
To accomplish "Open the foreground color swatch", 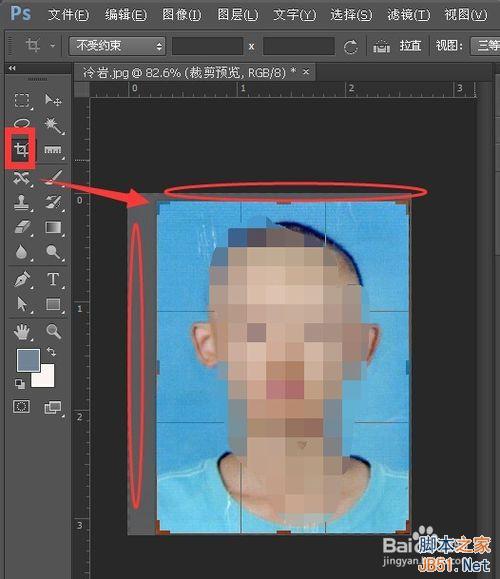I will point(28,360).
